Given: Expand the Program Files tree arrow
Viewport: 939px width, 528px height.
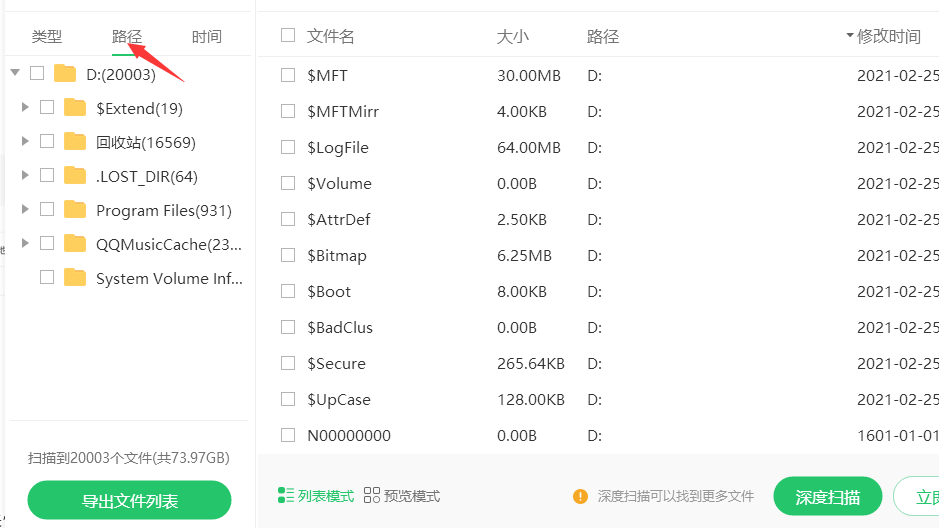Looking at the screenshot, I should coord(25,210).
